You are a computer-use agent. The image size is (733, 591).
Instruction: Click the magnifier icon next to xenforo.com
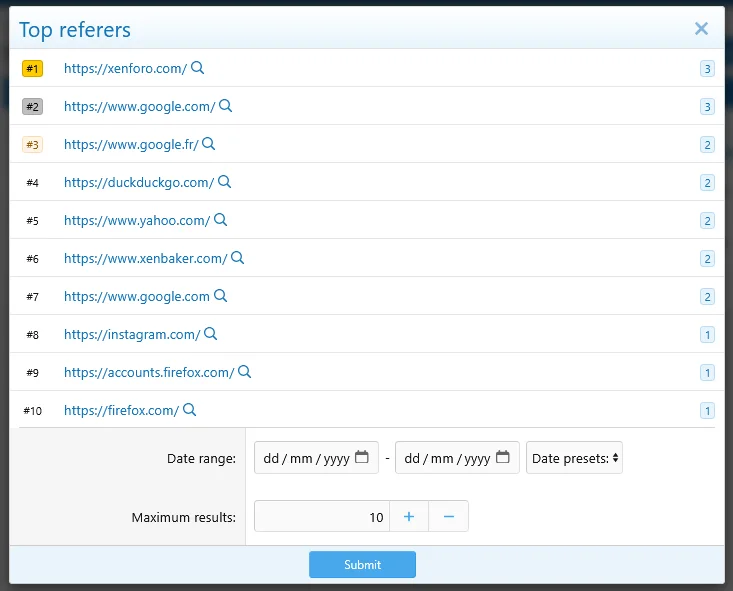coord(198,68)
